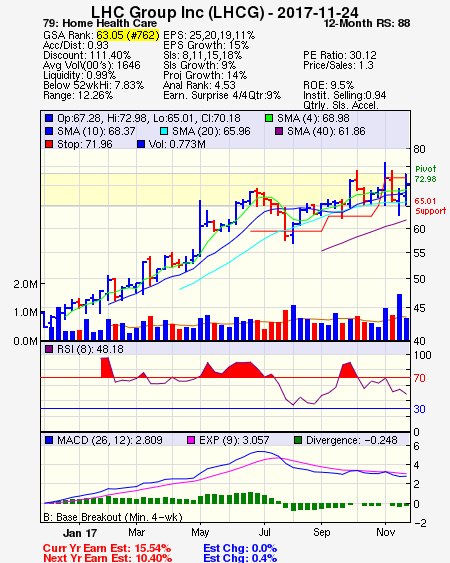Click the 'SMA (40): 61.86' legend text

click(326, 131)
